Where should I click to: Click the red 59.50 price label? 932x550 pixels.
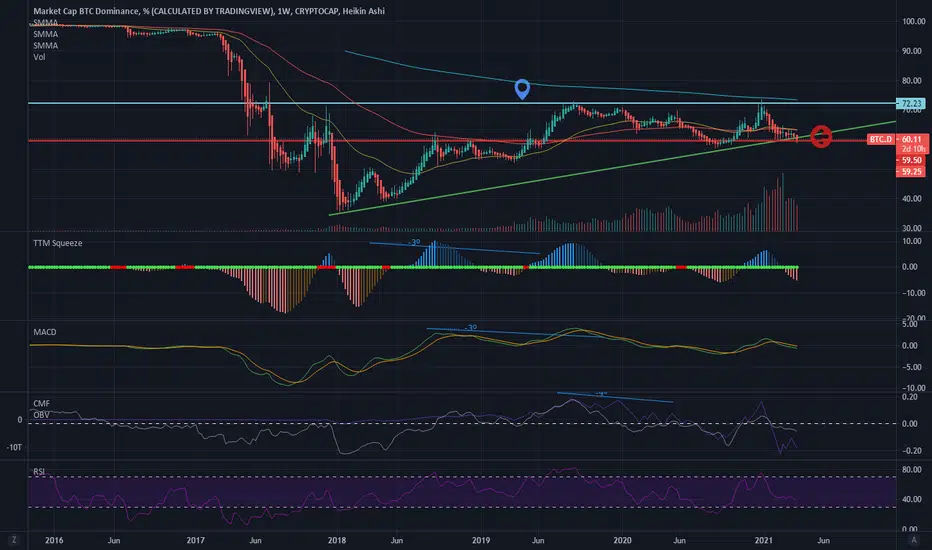click(911, 161)
